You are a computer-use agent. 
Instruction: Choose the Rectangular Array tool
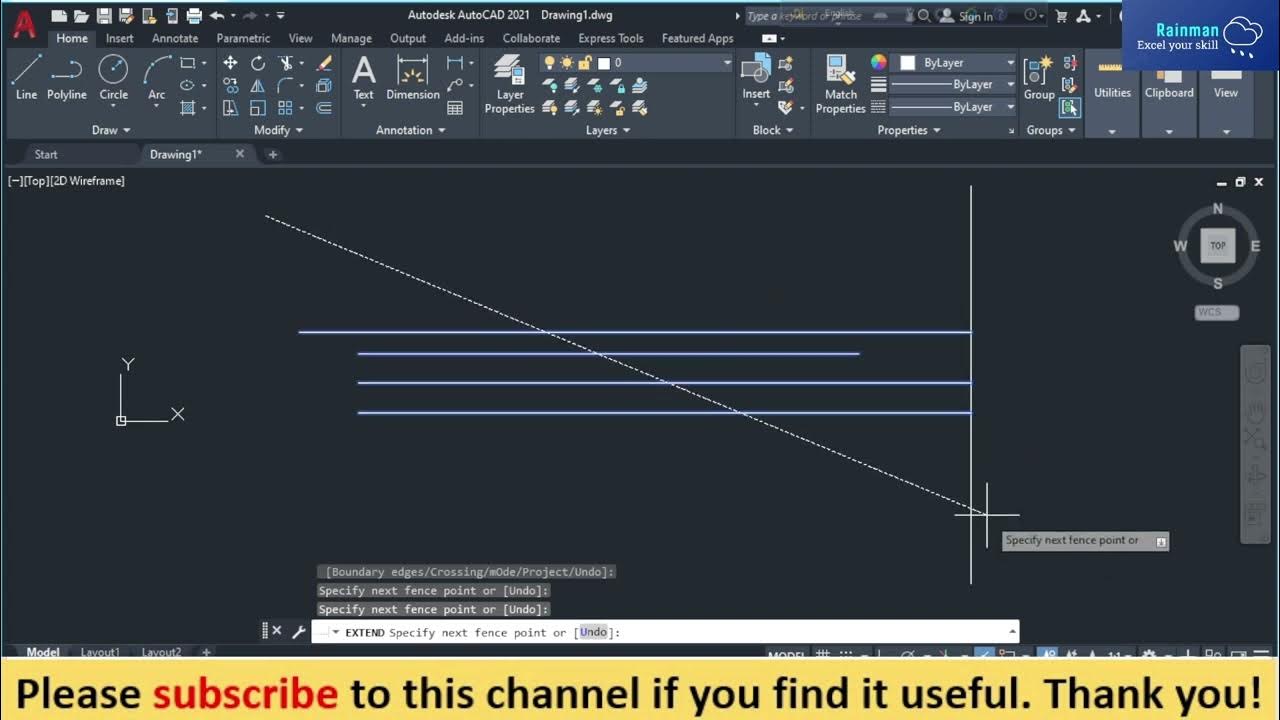286,108
